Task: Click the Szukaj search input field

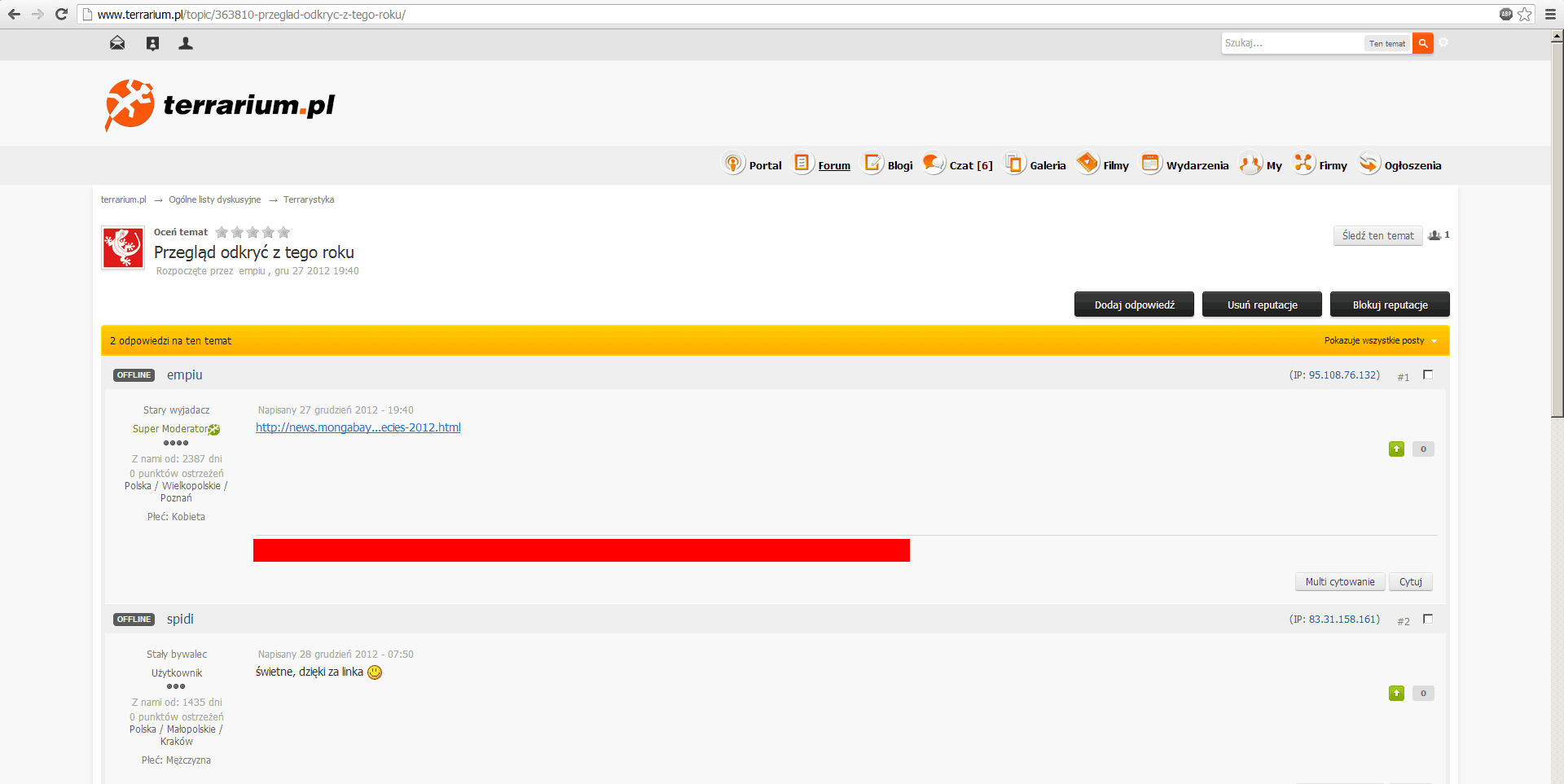Action: [x=1291, y=43]
